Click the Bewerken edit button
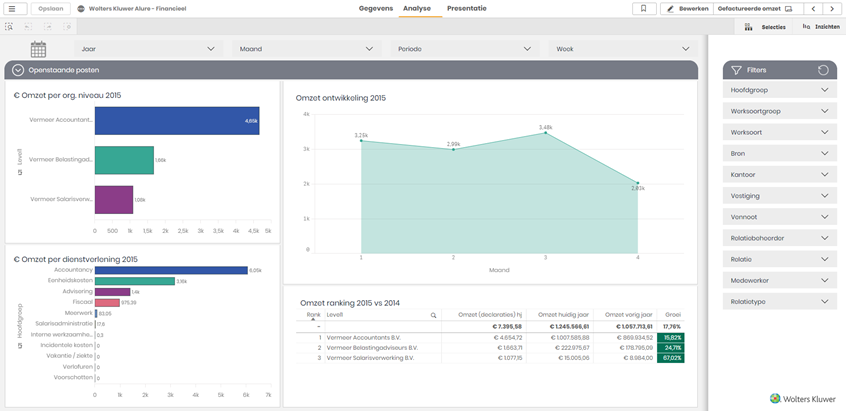The width and height of the screenshot is (846, 411). pos(687,9)
